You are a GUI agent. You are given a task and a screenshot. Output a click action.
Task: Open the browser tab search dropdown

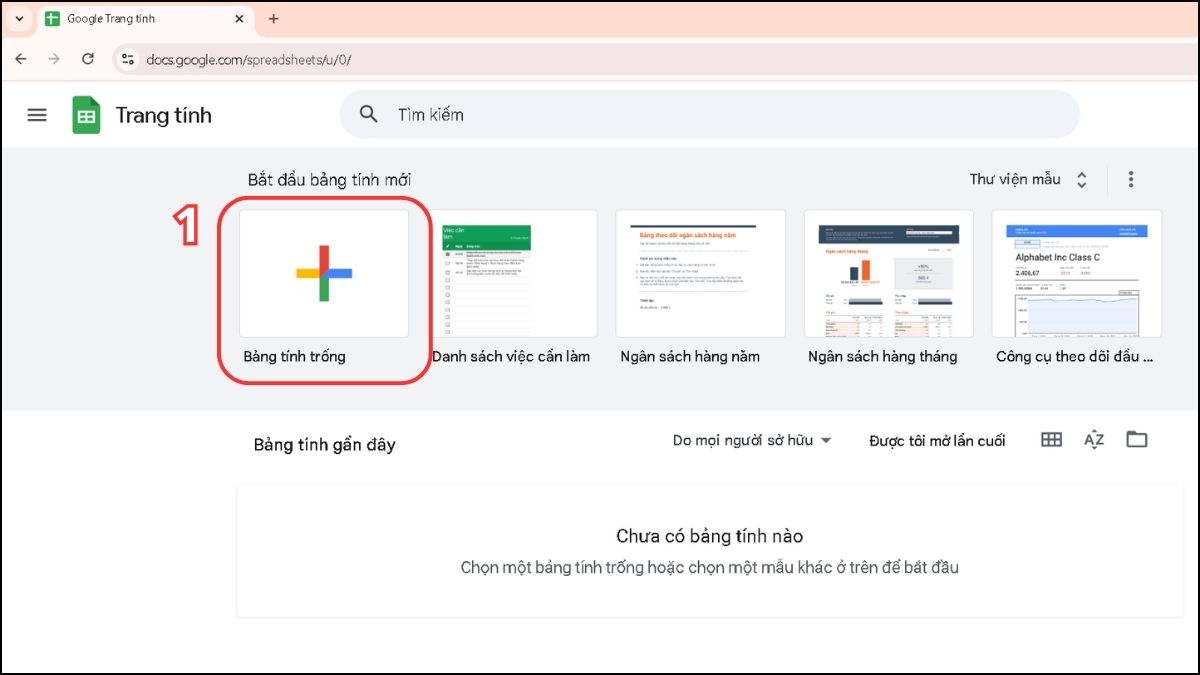tap(19, 19)
